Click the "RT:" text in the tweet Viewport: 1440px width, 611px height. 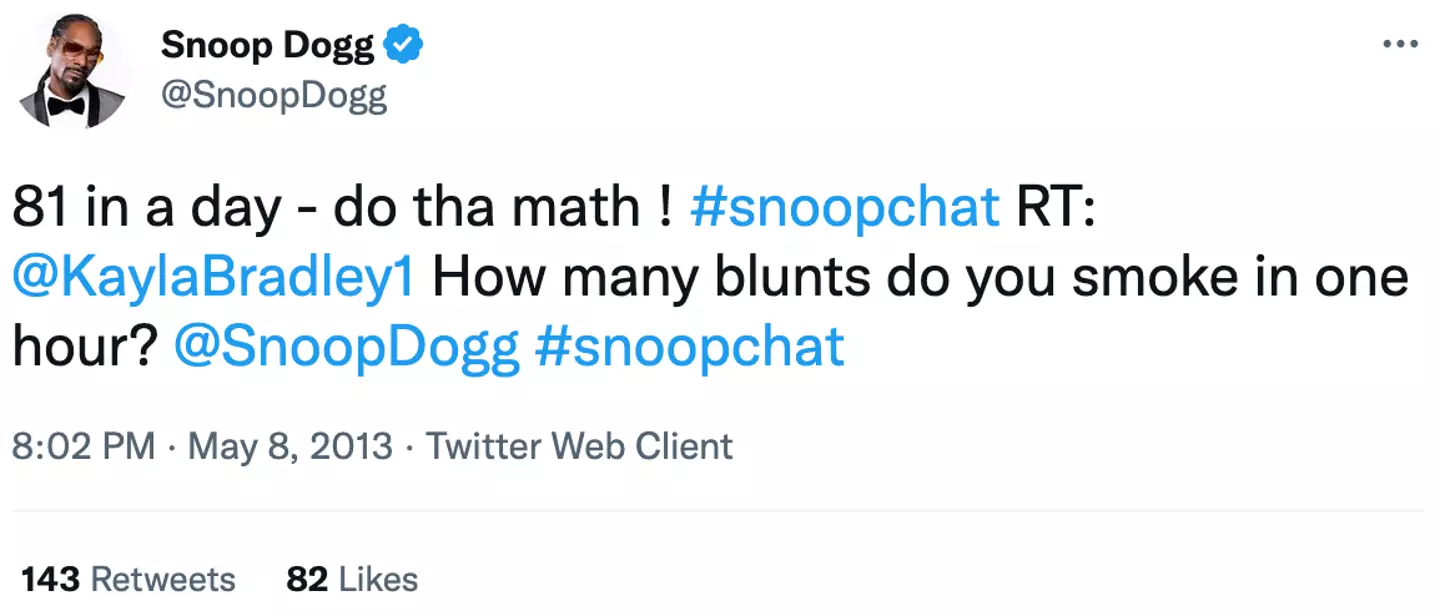coord(1056,207)
